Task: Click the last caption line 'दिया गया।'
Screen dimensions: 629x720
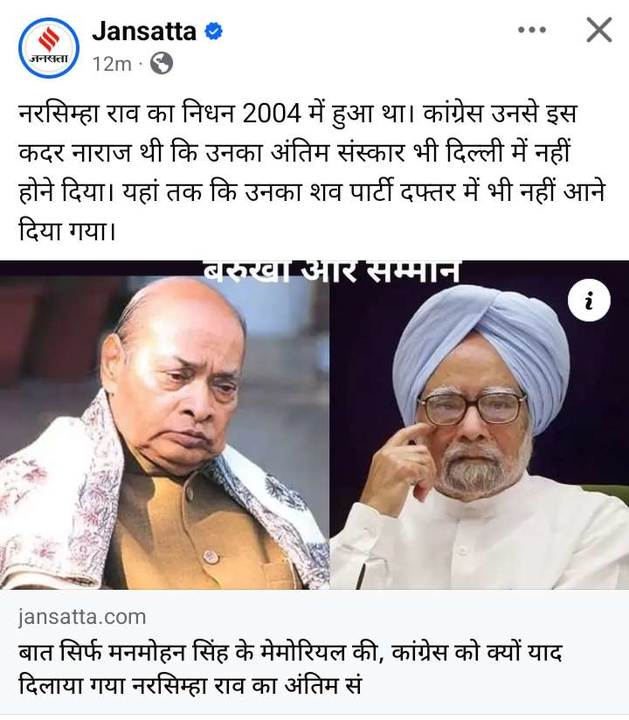Action: (x=67, y=231)
